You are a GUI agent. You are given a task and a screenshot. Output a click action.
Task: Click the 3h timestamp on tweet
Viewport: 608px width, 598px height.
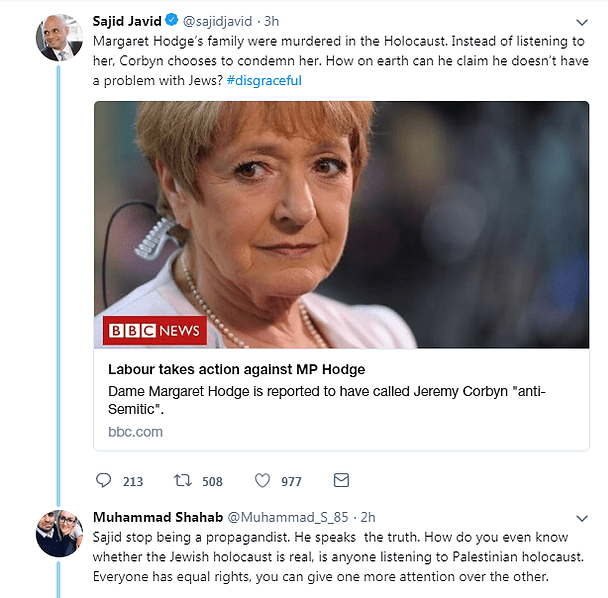[x=271, y=21]
